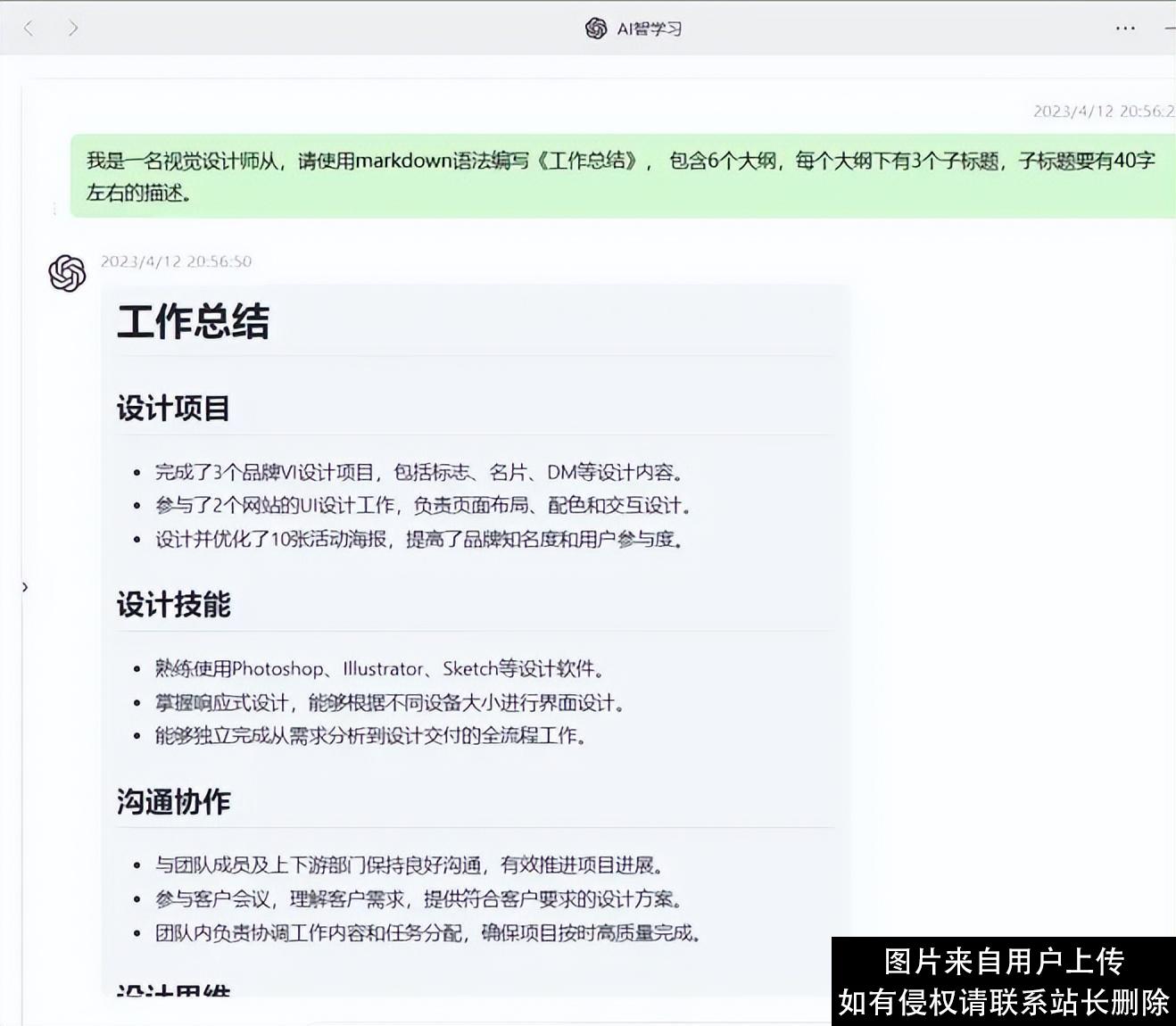Click the reply timestamp 2023/4/12 20:56:50
The height and width of the screenshot is (1026, 1176).
coord(176,261)
